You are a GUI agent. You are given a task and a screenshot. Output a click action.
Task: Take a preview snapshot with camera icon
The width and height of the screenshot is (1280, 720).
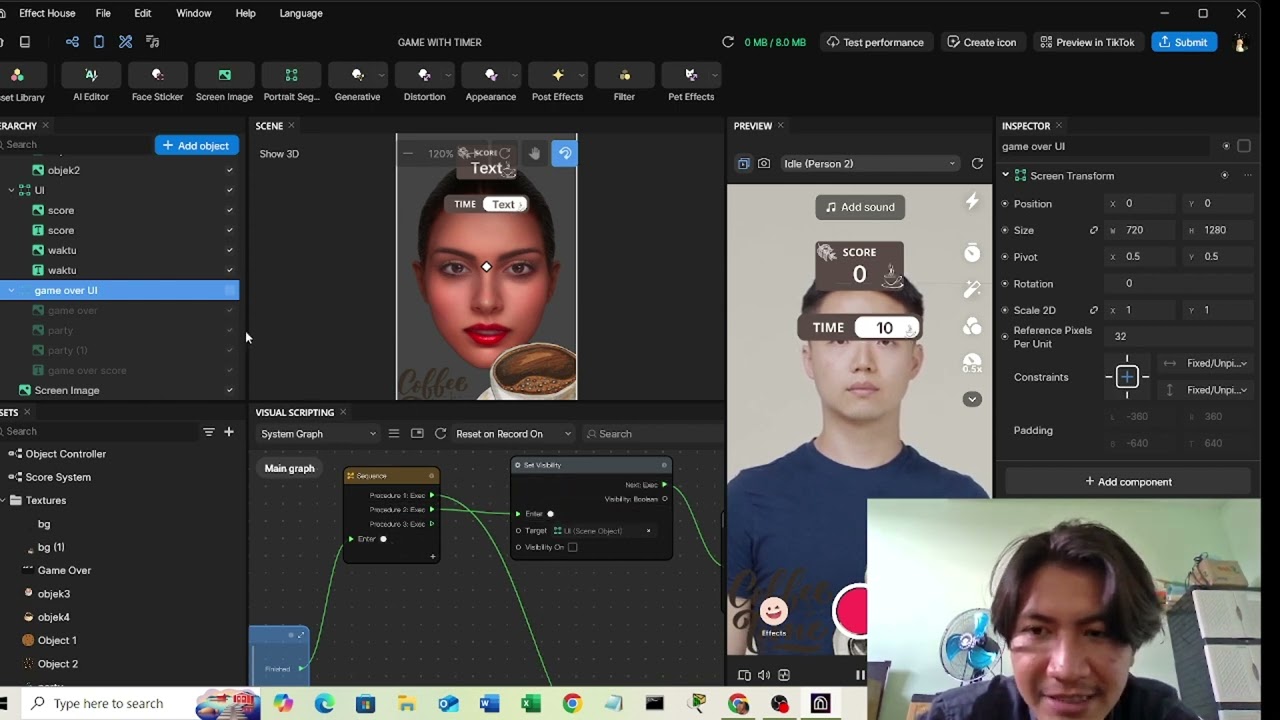(764, 164)
